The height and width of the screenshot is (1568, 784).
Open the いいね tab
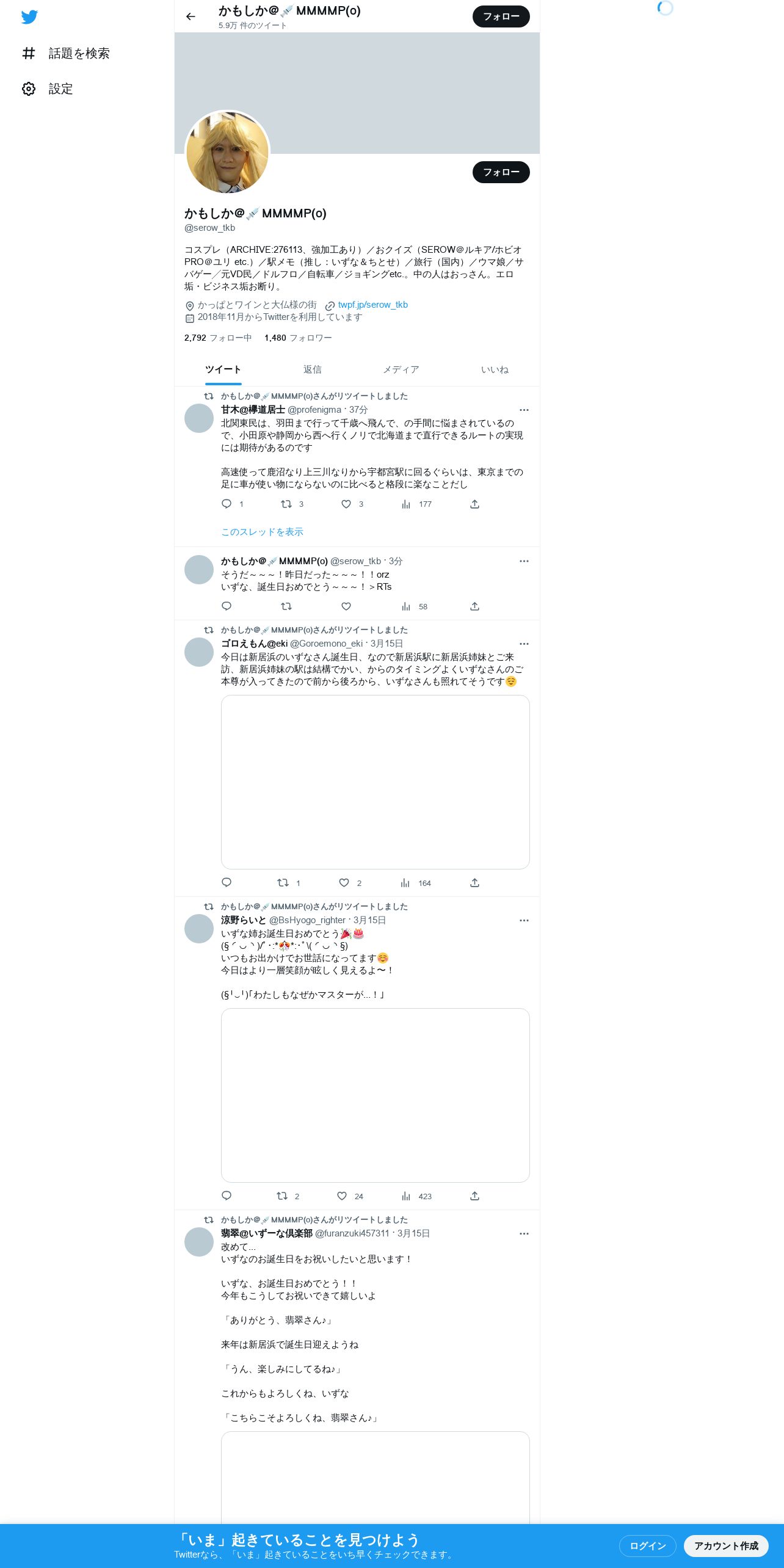coord(495,369)
